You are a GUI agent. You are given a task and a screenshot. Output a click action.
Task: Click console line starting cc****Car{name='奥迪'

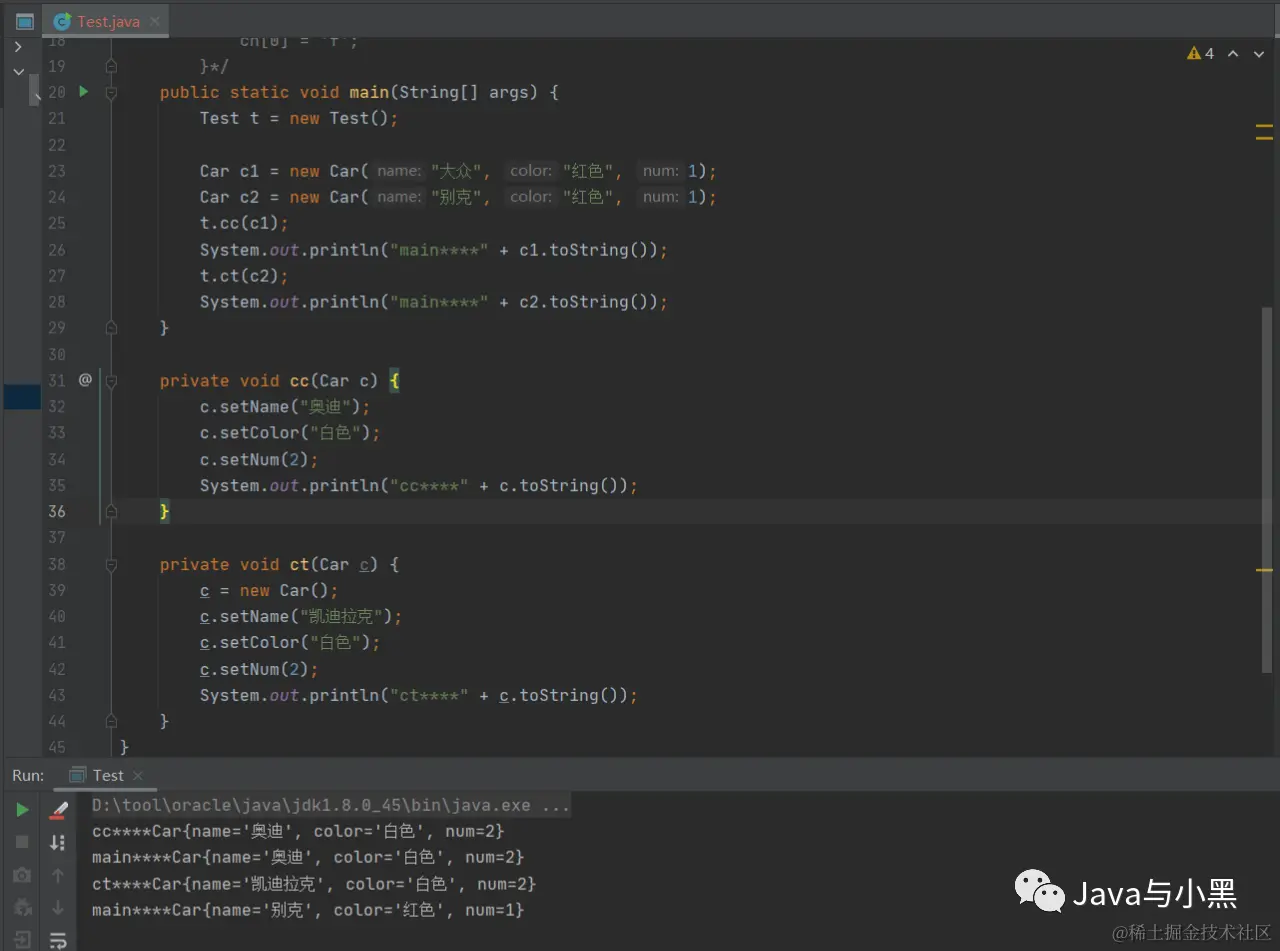[298, 831]
